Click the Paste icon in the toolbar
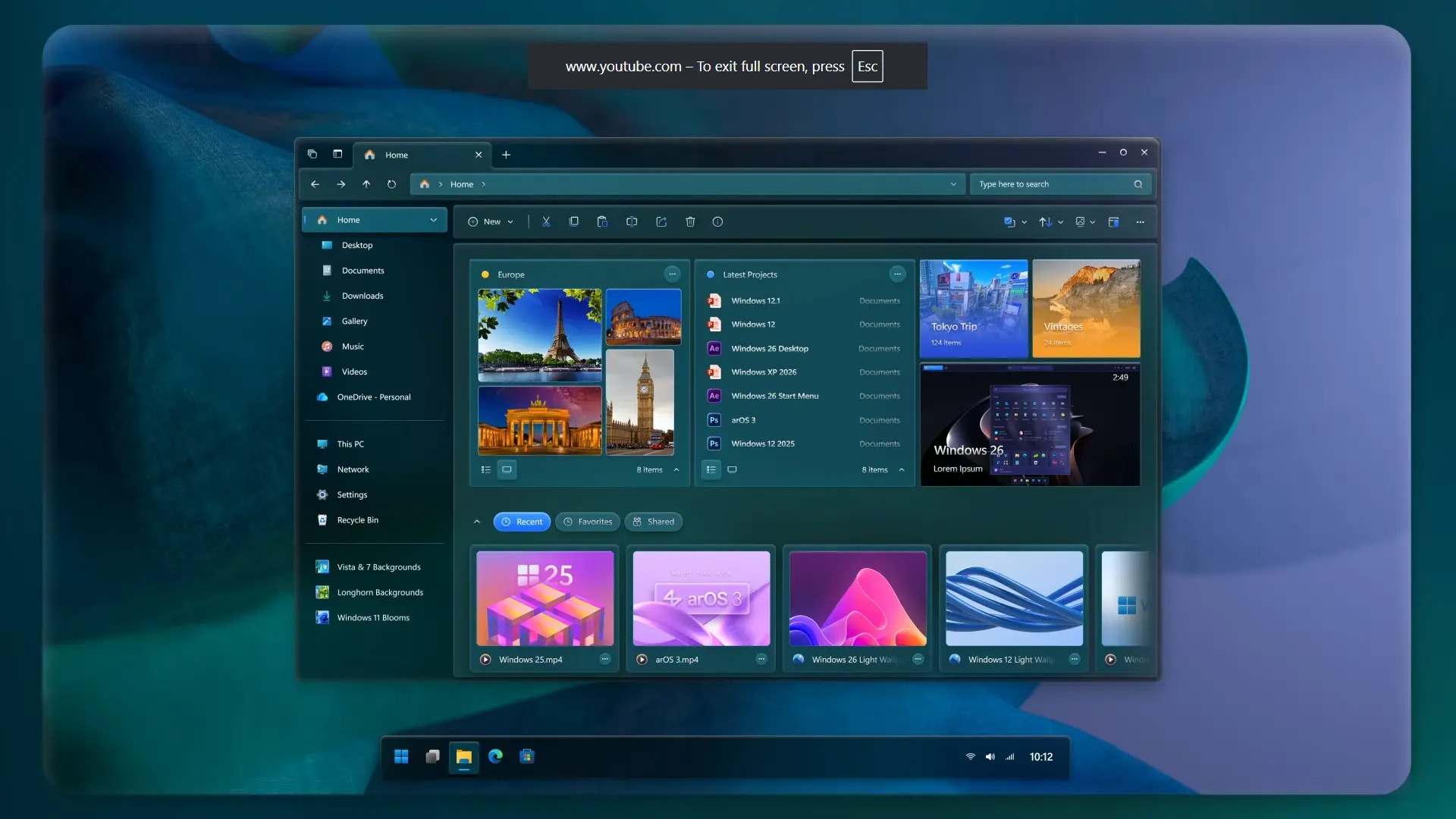The image size is (1456, 819). point(602,221)
